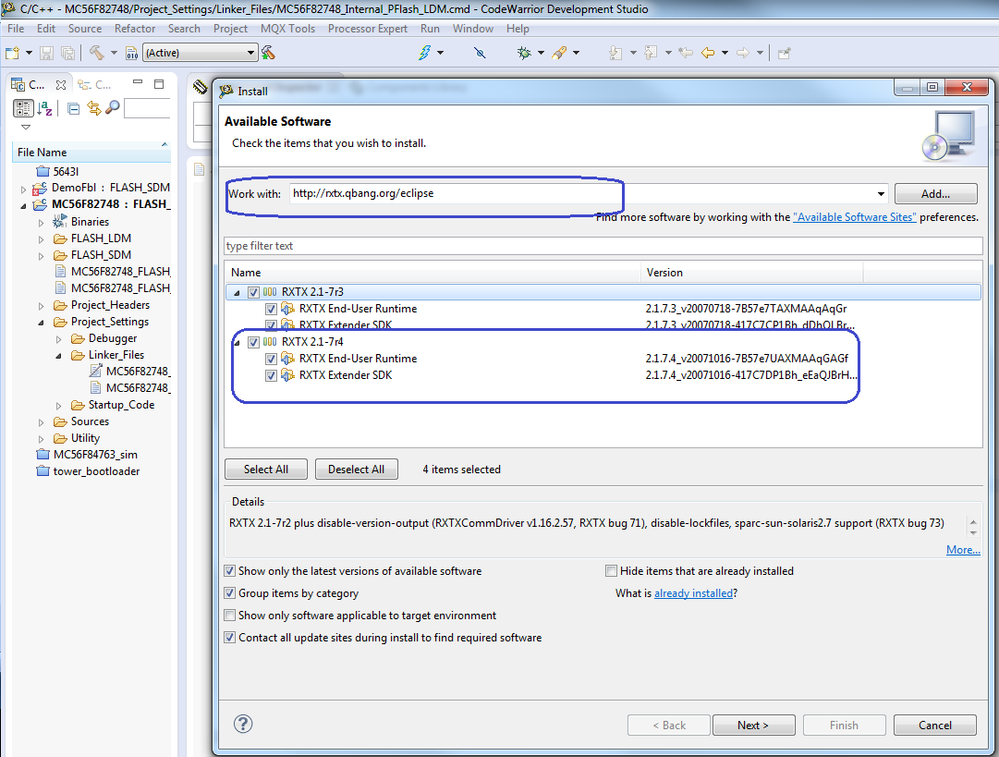Open the Refactor menu
Viewport: 999px width, 757px height.
coord(134,29)
